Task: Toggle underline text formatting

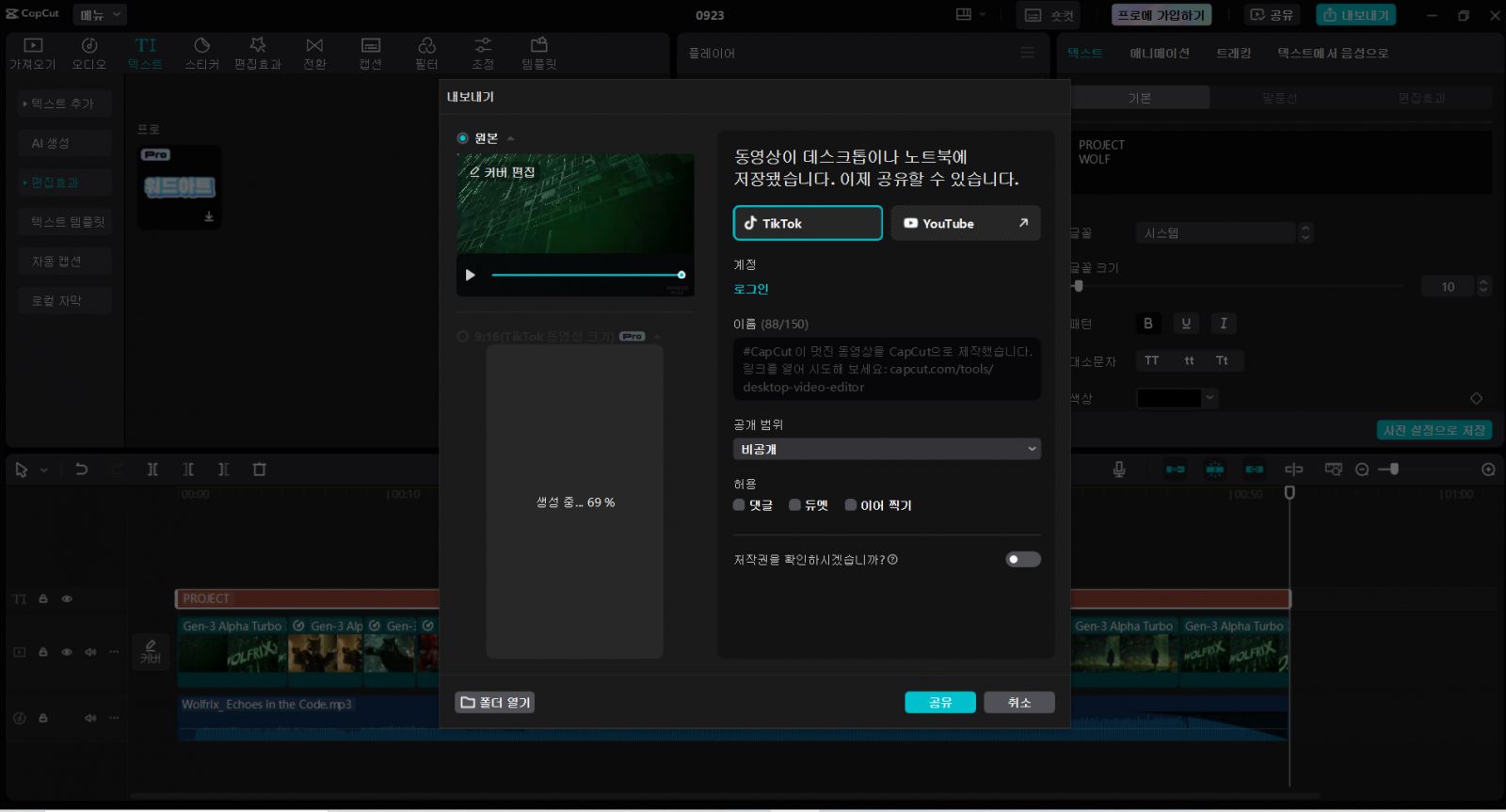Action: [1186, 324]
